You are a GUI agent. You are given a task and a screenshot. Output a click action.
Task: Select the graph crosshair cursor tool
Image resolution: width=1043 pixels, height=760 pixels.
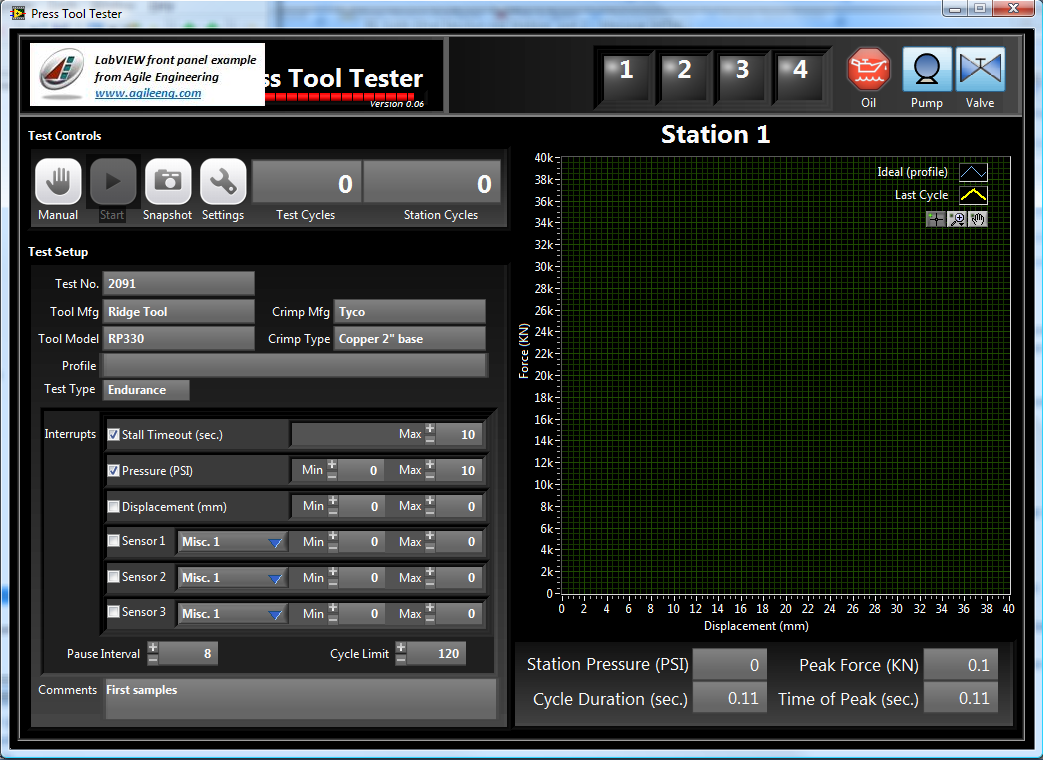(x=935, y=219)
